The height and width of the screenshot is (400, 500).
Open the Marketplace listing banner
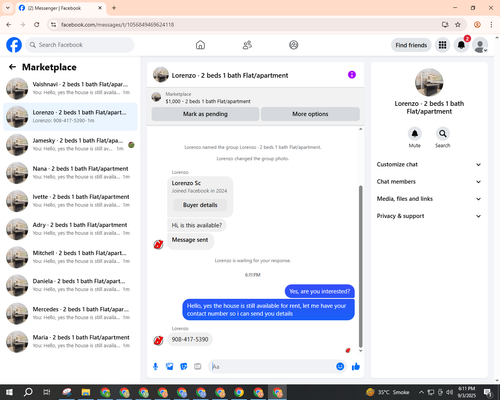(256, 98)
